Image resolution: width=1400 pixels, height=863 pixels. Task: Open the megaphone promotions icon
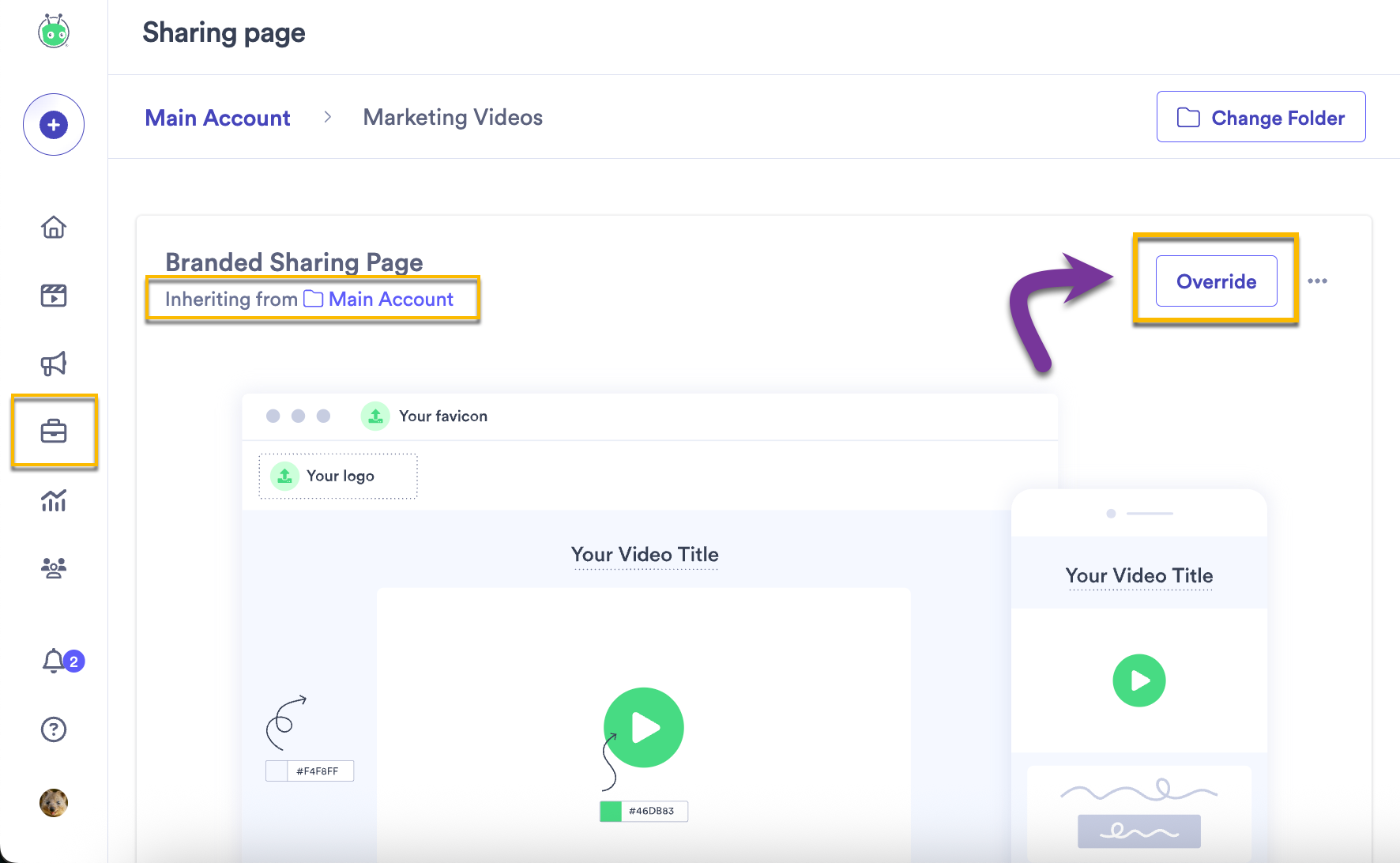[x=53, y=364]
